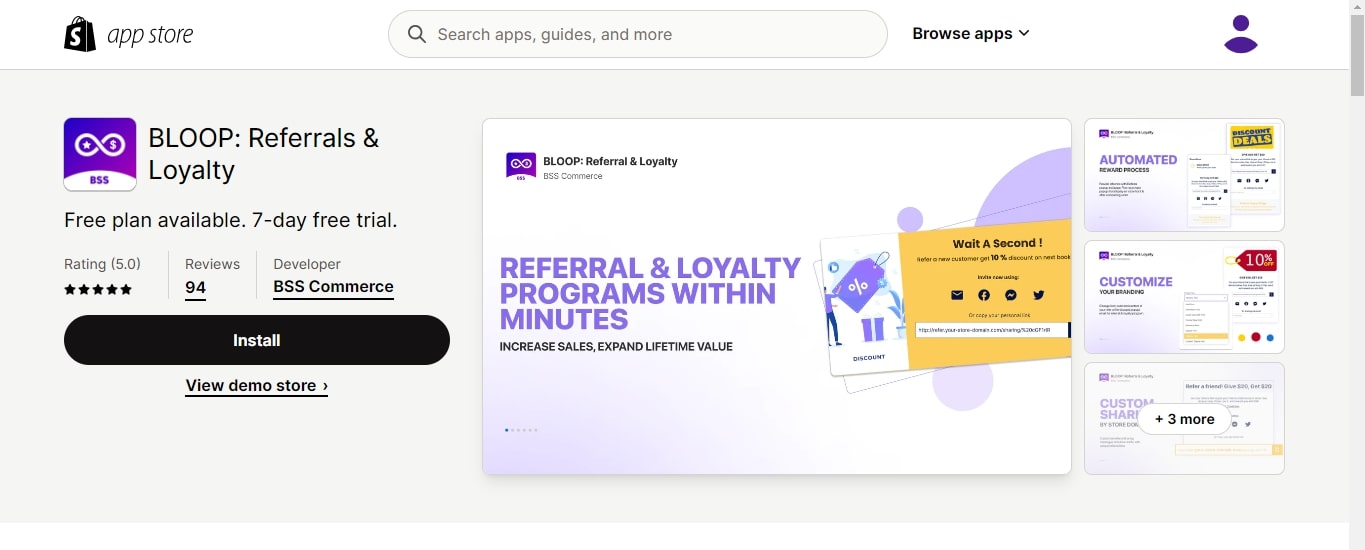Viewport: 1365px width, 550px height.
Task: Open BSS Commerce developer link
Action: point(333,287)
